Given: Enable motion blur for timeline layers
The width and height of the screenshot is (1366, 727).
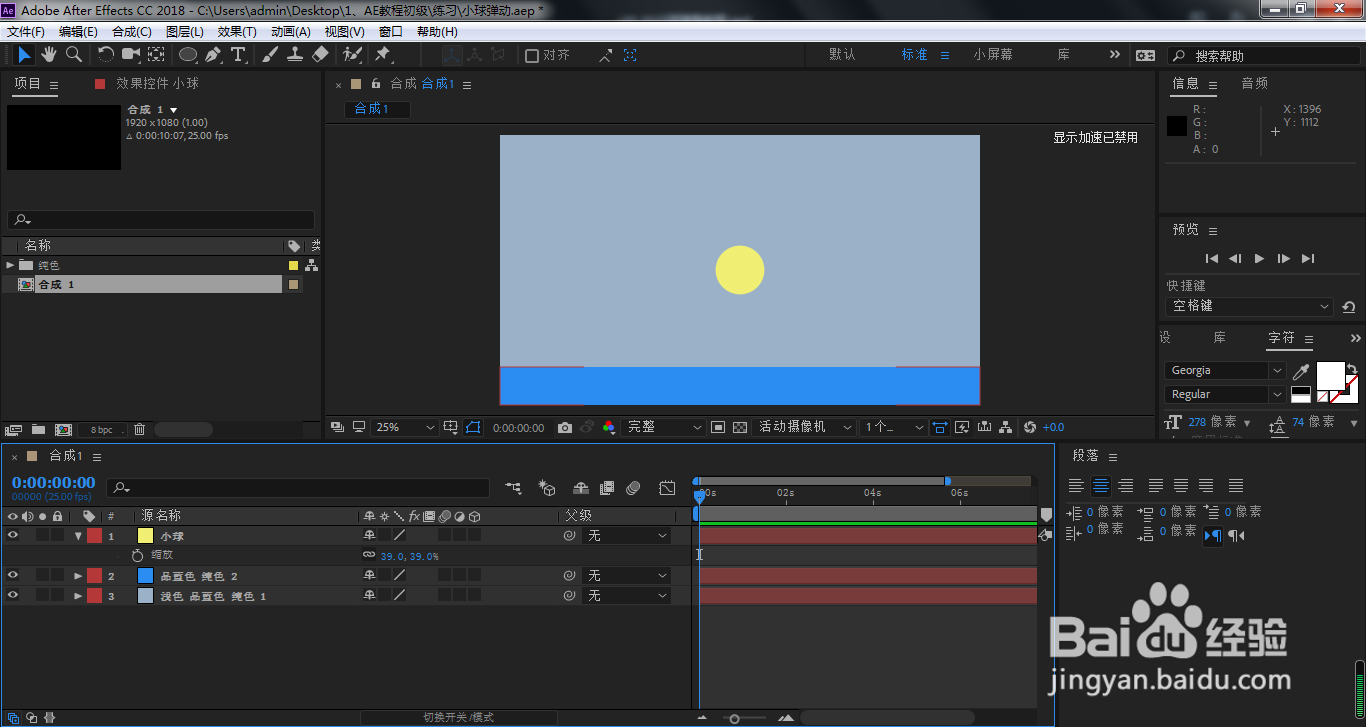Looking at the screenshot, I should coord(633,488).
